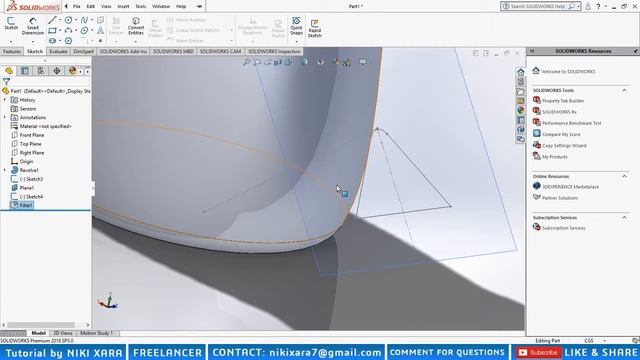Click the Sketch tool in the ribbon
Viewport: 640px width, 360px height.
click(x=11, y=23)
